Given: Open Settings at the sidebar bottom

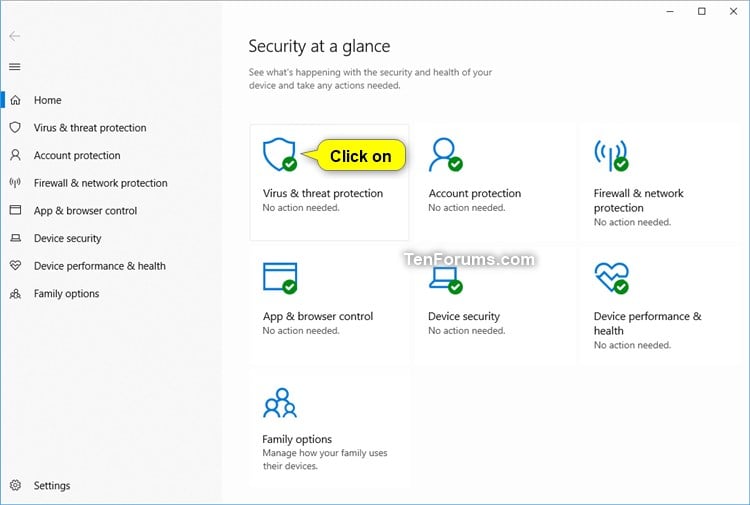Looking at the screenshot, I should 52,485.
